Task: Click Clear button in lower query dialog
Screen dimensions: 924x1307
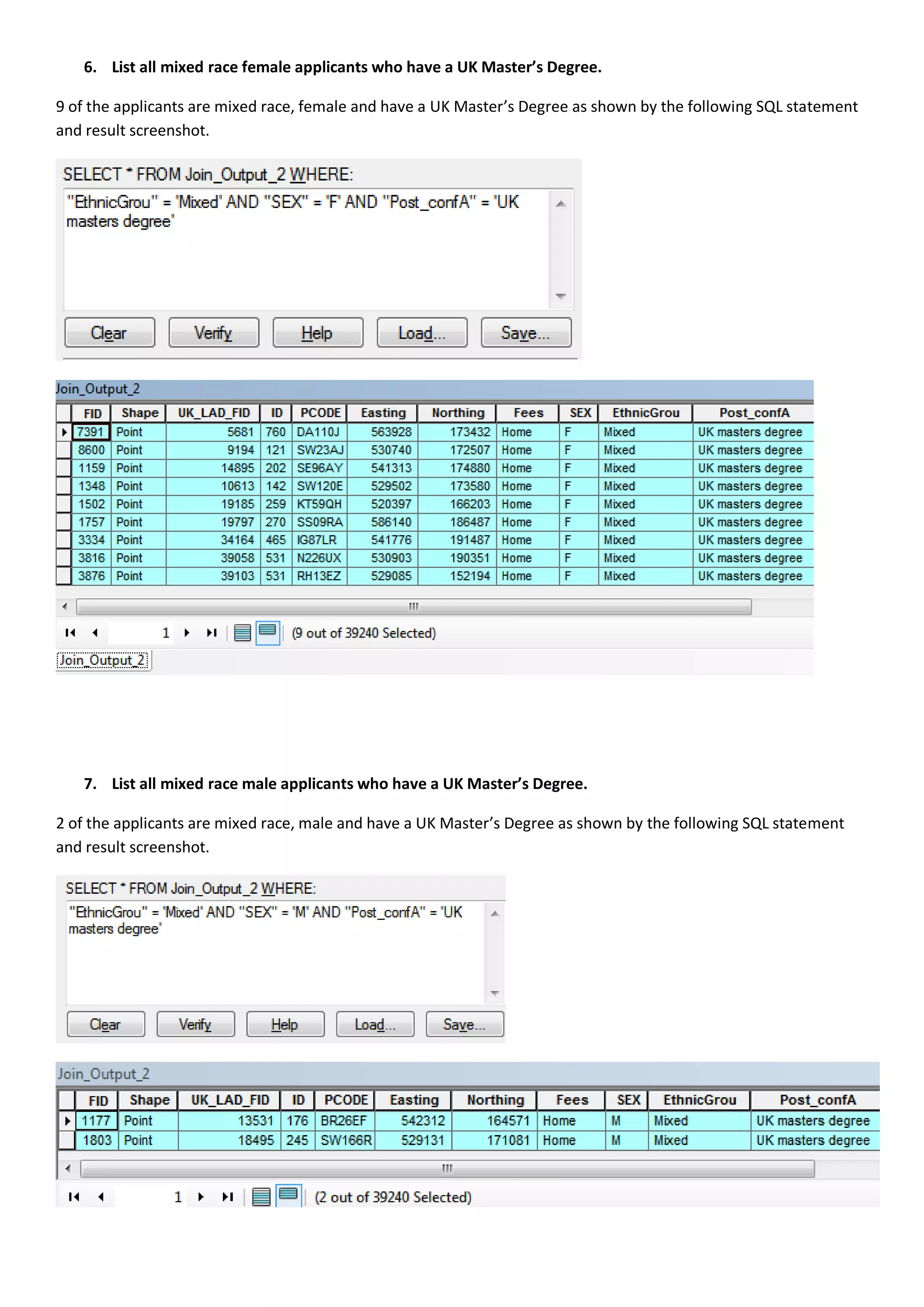Action: [106, 1024]
